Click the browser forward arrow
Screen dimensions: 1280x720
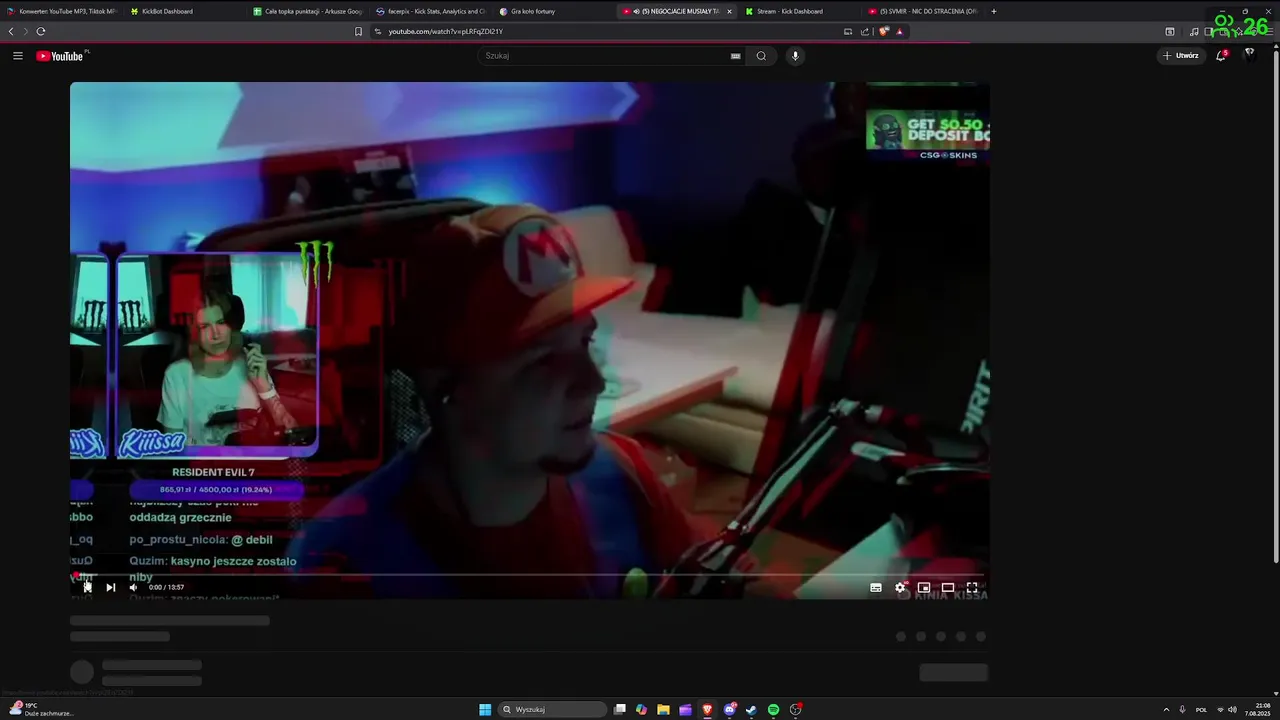tap(25, 31)
